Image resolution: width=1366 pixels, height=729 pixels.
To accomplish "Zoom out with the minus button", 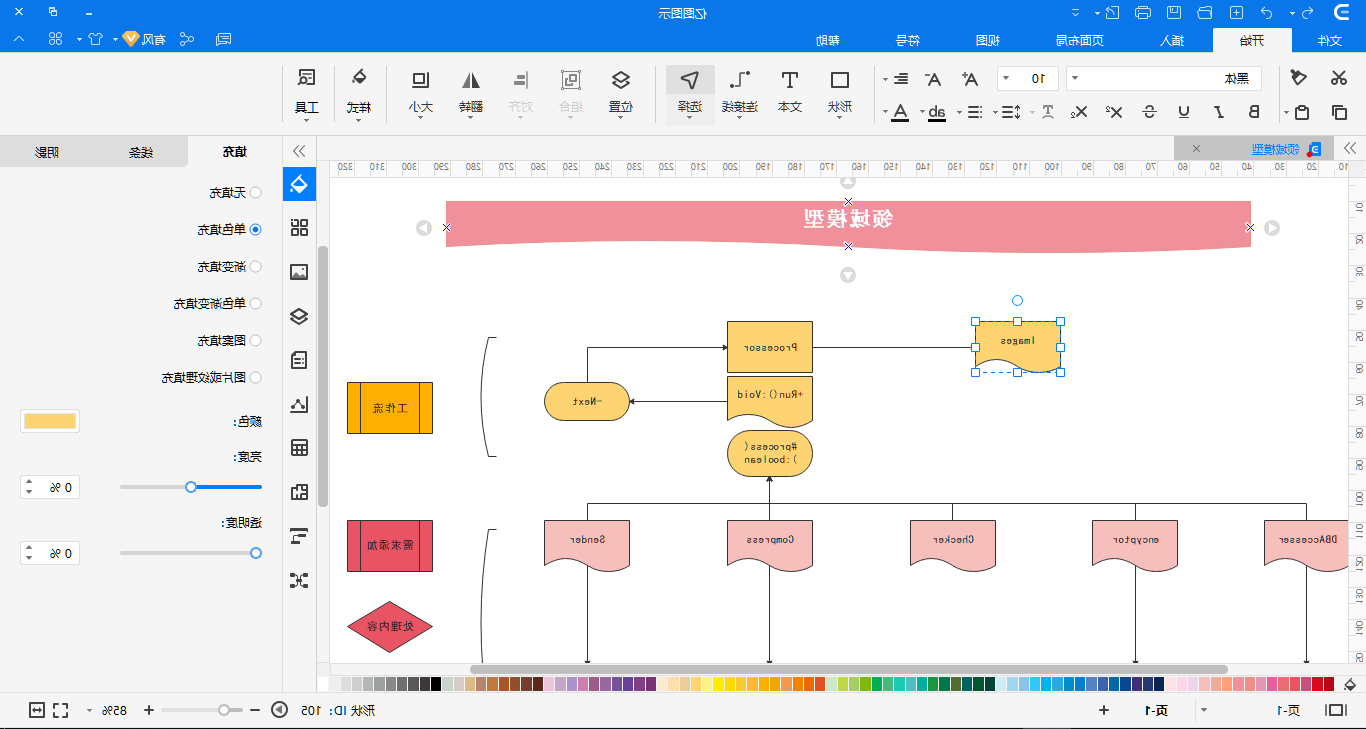I will tap(255, 710).
